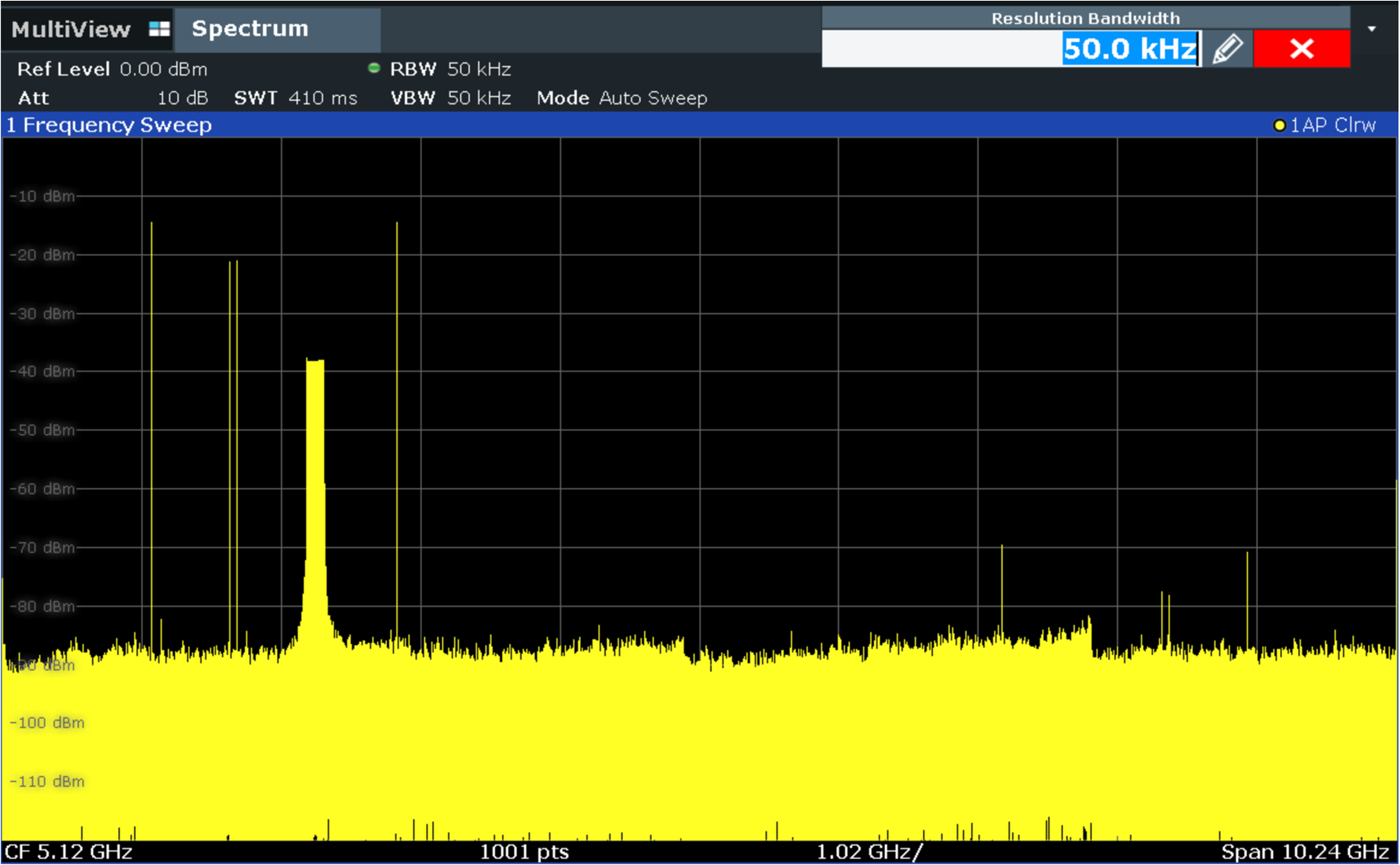Open the pencil edit icon beside the RBW entry
This screenshot has width=1400, height=865.
click(x=1229, y=48)
